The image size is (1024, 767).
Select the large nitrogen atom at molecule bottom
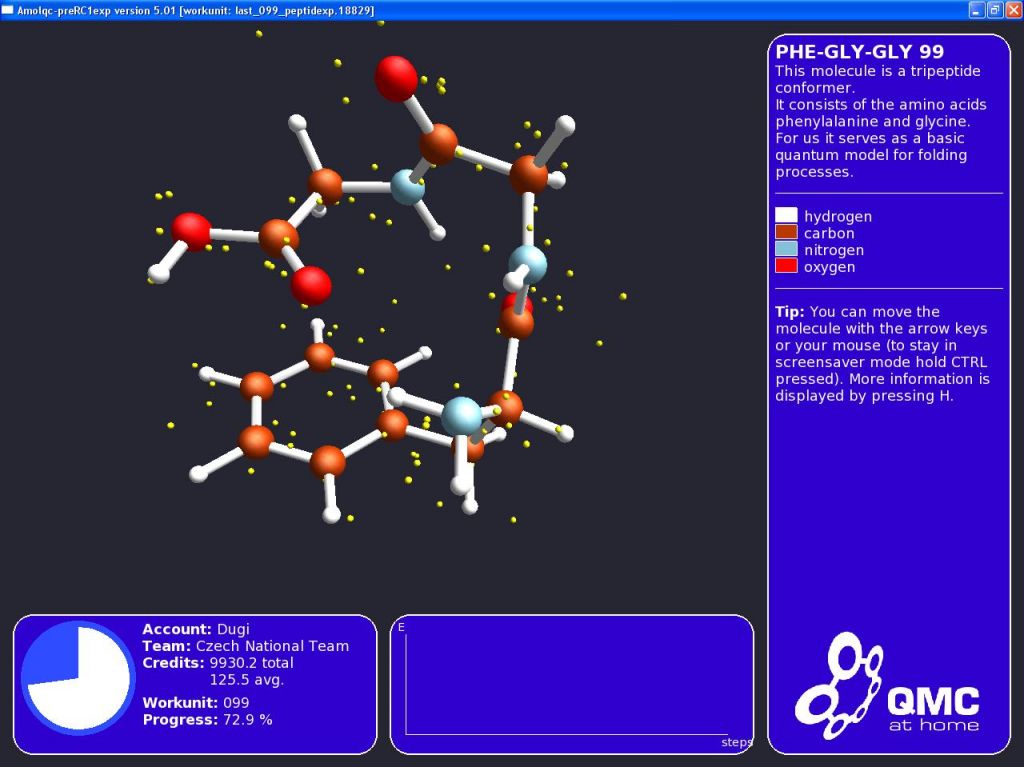462,415
